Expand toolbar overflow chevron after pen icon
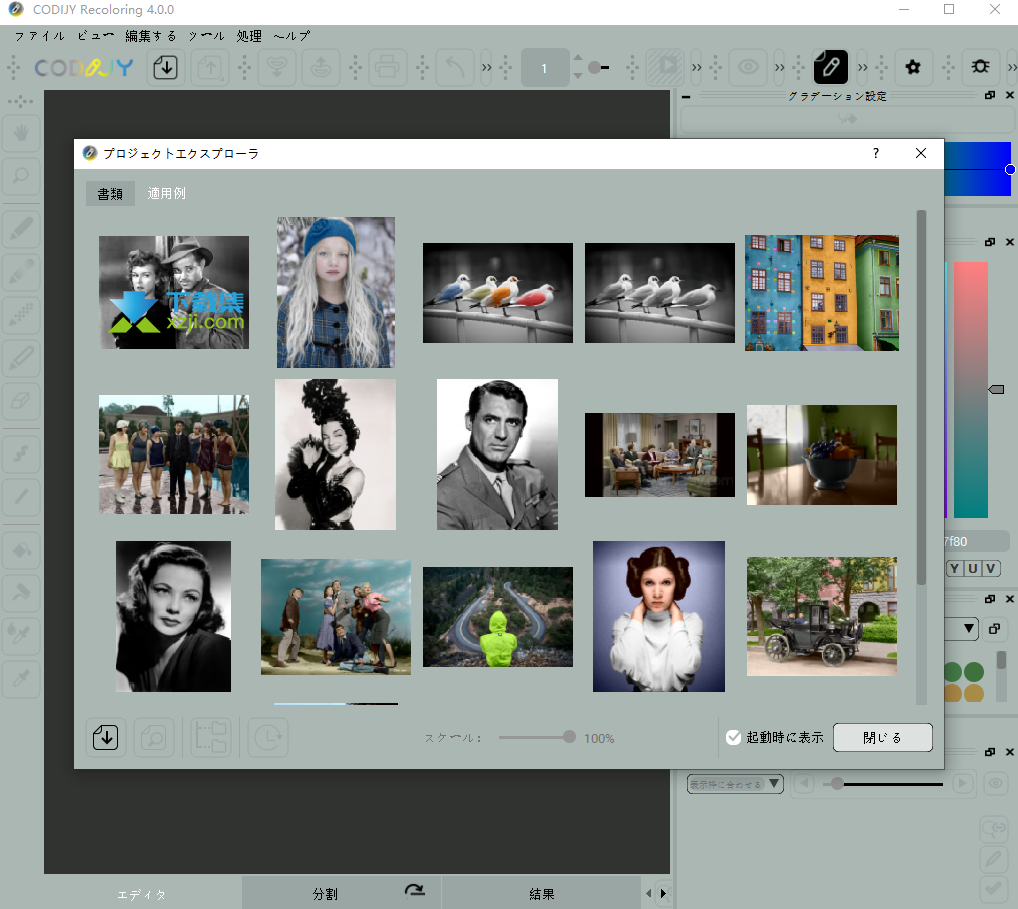 click(863, 68)
